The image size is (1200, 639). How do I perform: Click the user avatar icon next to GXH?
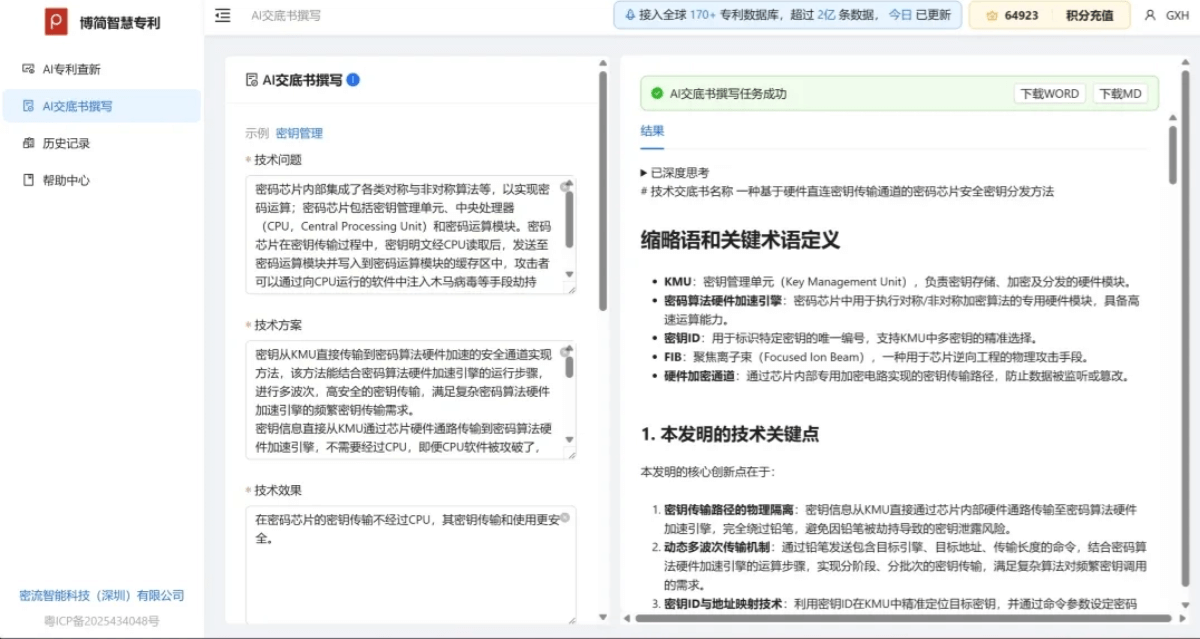tap(1149, 15)
